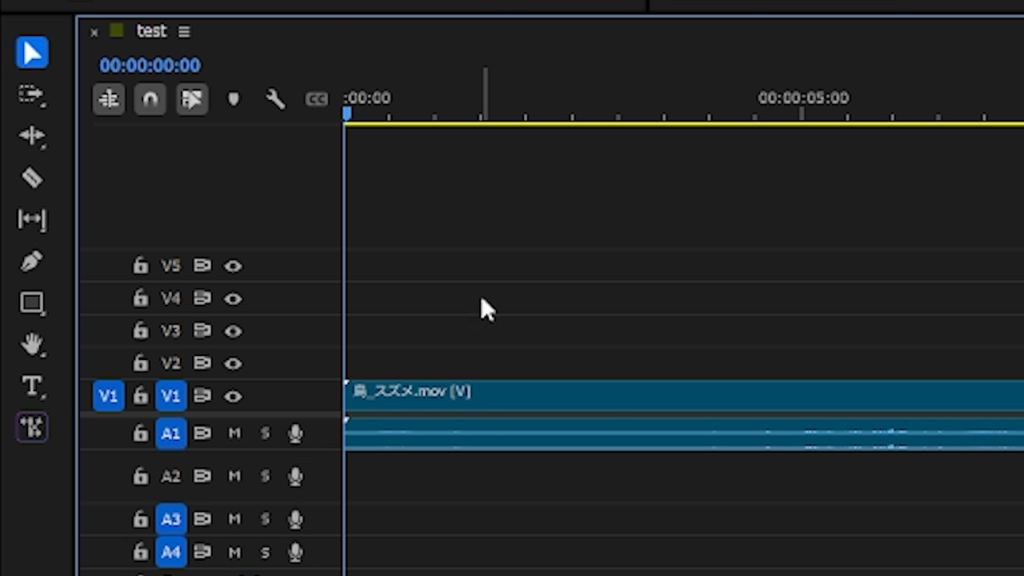Select the Track Select Forward tool
Screen dimensions: 1024x576
tap(32, 95)
